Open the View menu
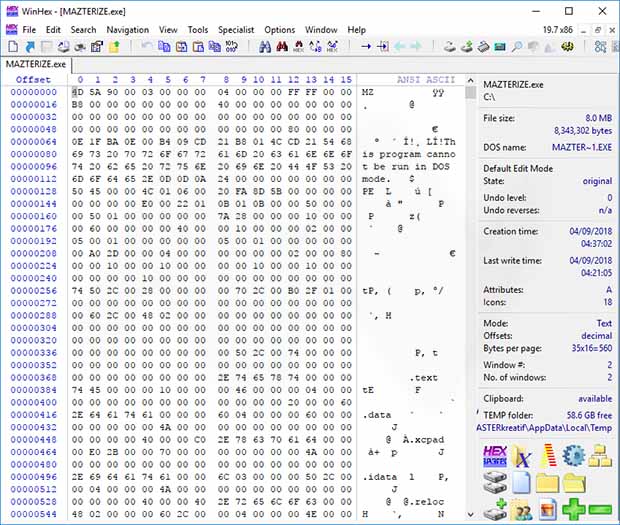 (x=168, y=30)
